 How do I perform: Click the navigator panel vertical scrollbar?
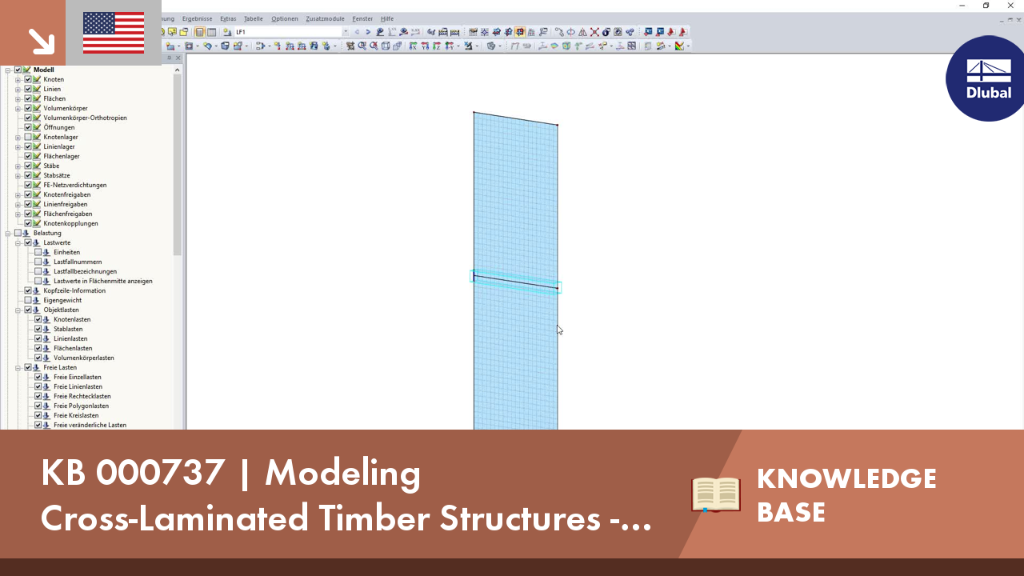click(x=177, y=163)
